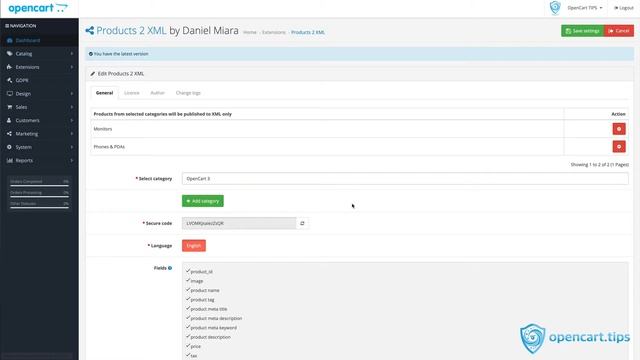The width and height of the screenshot is (640, 360).
Task: Toggle the product description checkbox
Action: tap(188, 336)
